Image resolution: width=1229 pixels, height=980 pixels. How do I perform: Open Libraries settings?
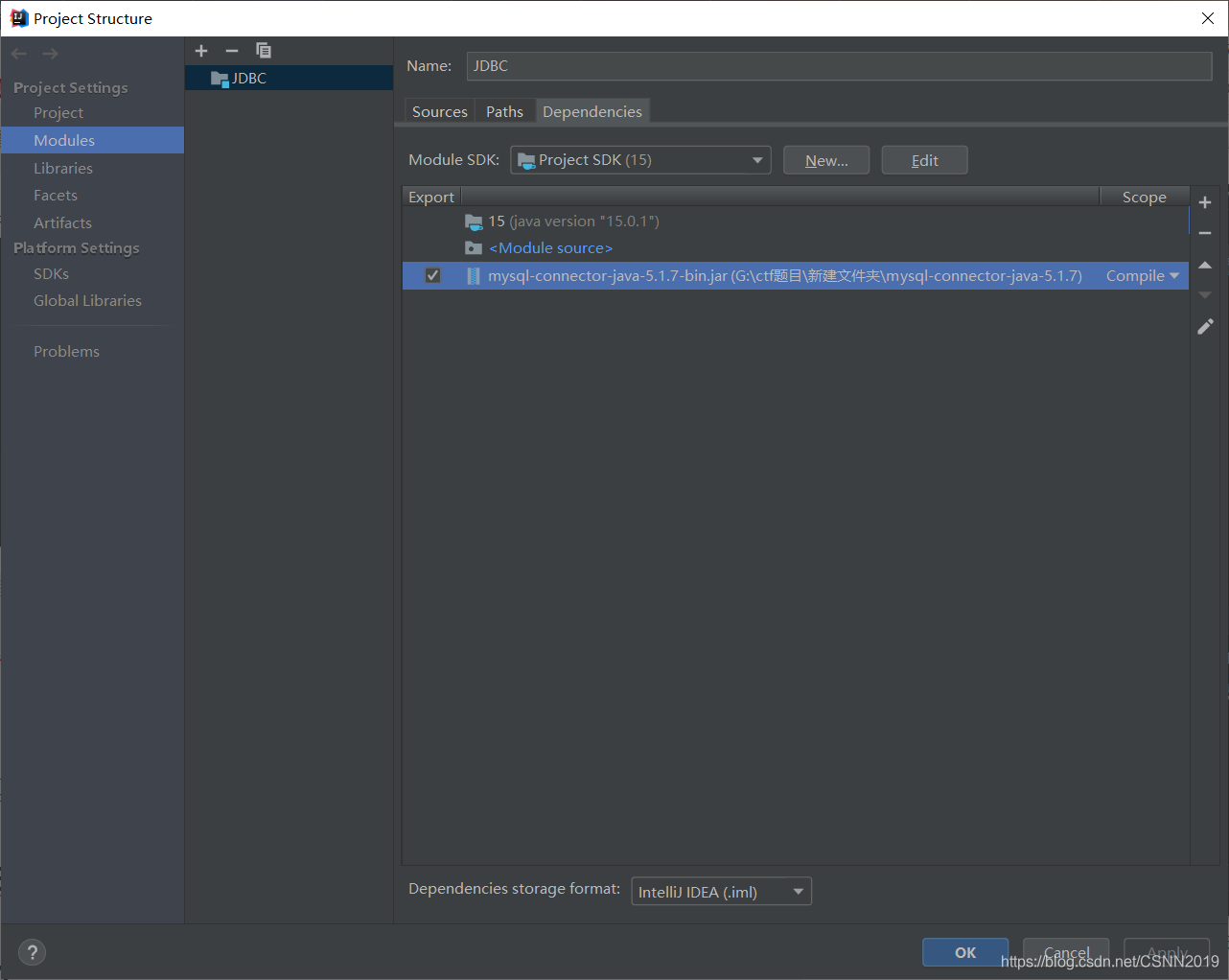tap(63, 168)
